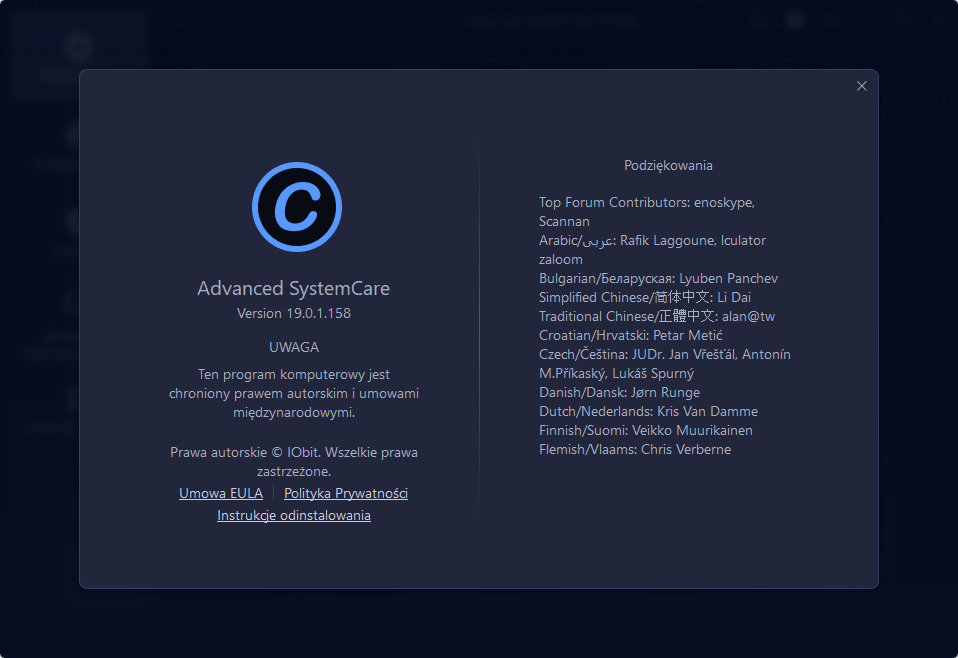Open the Umowa EULA link

[x=221, y=493]
